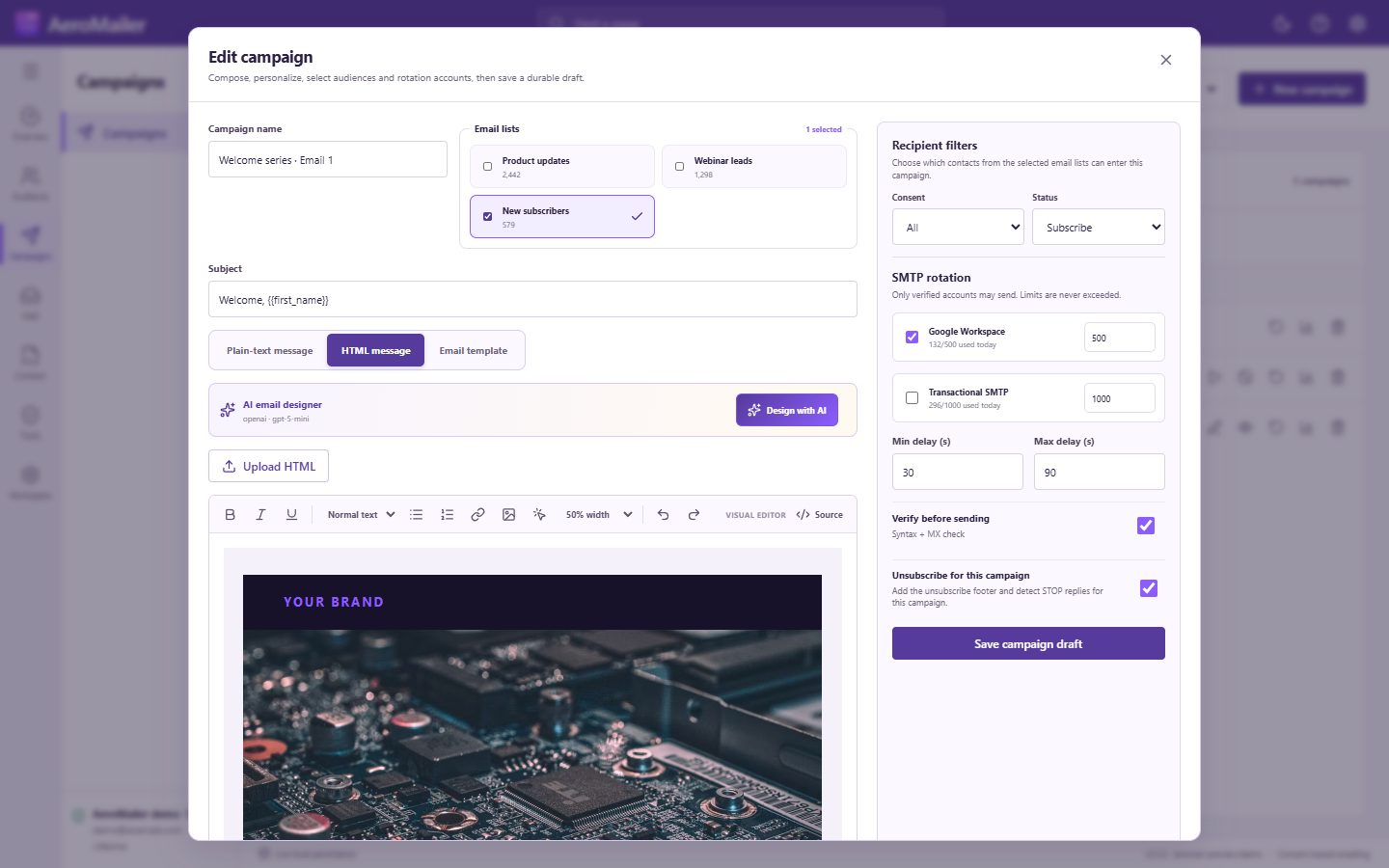Viewport: 1389px width, 868px height.
Task: Check the Product updates email list
Action: pos(487,167)
